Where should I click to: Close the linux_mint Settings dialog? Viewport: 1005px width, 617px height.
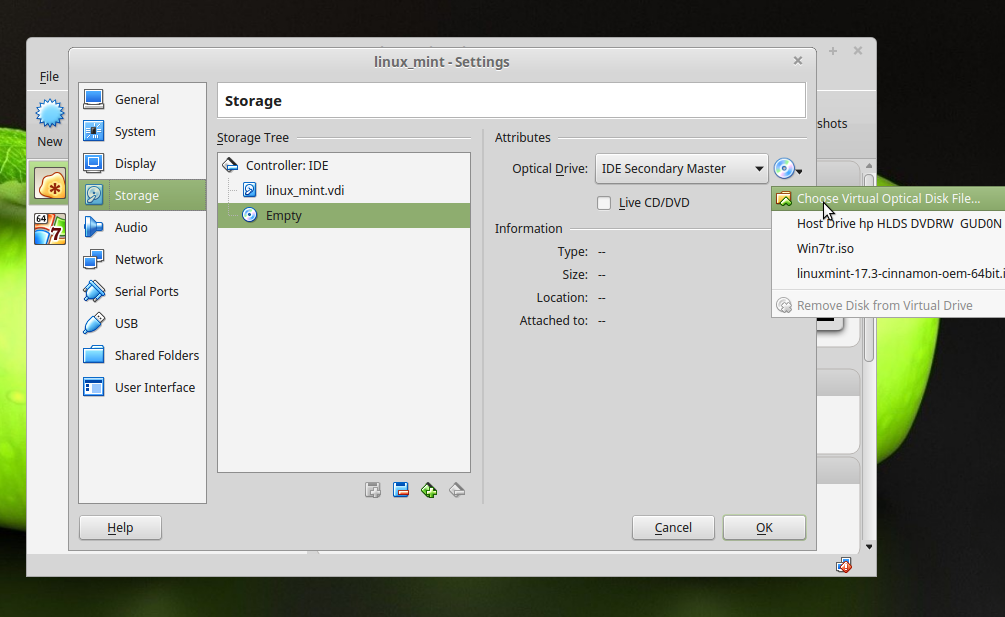point(798,60)
